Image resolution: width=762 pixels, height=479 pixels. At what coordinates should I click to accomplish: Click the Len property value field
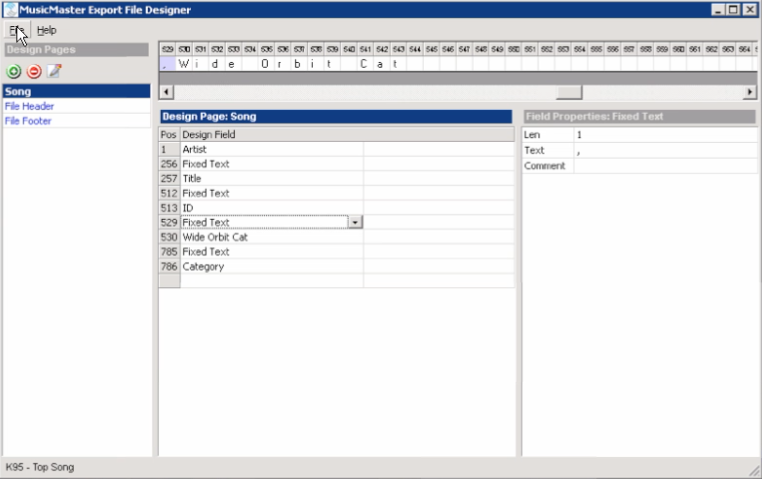click(x=664, y=135)
